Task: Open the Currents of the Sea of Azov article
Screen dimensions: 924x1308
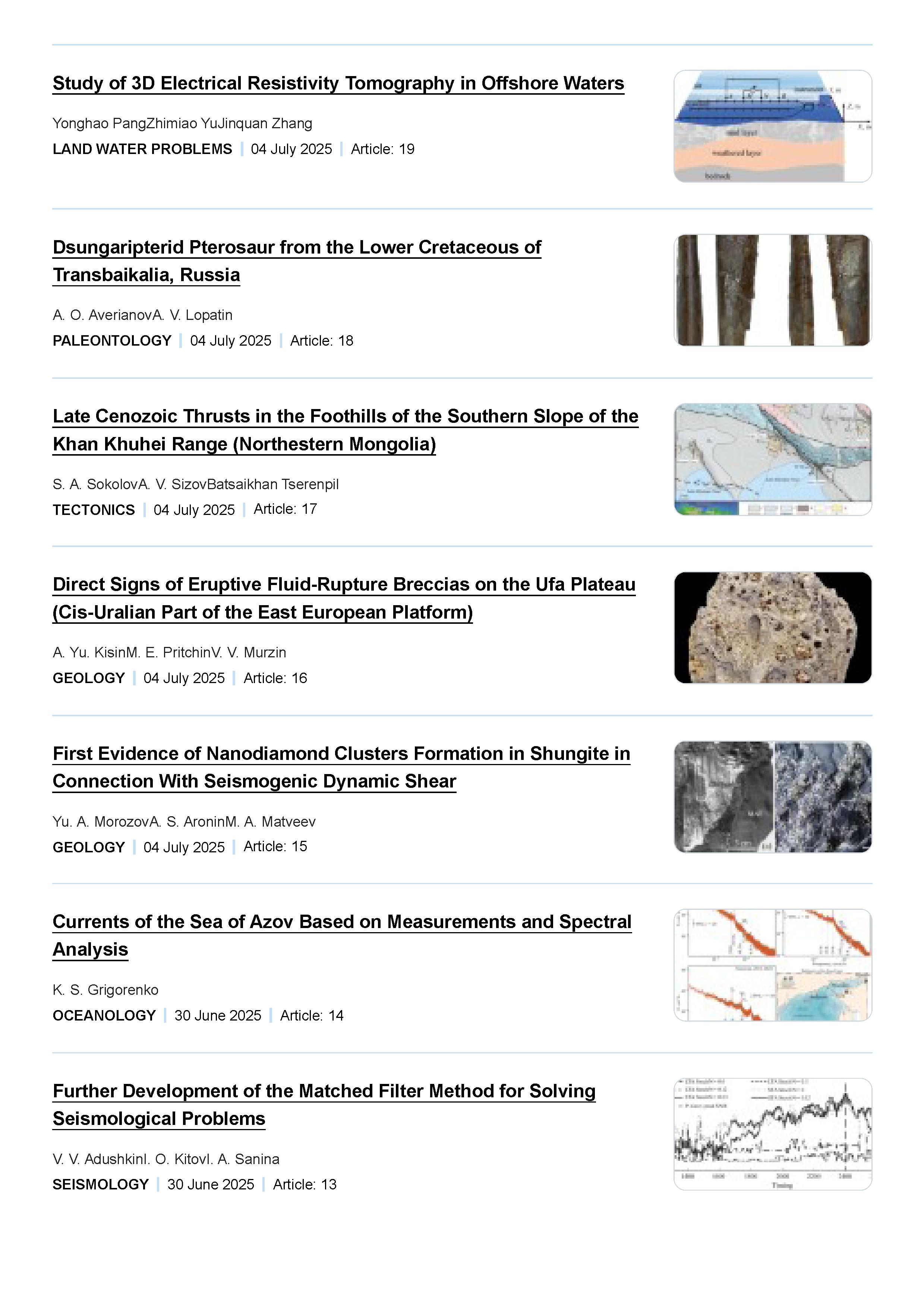Action: (x=342, y=936)
